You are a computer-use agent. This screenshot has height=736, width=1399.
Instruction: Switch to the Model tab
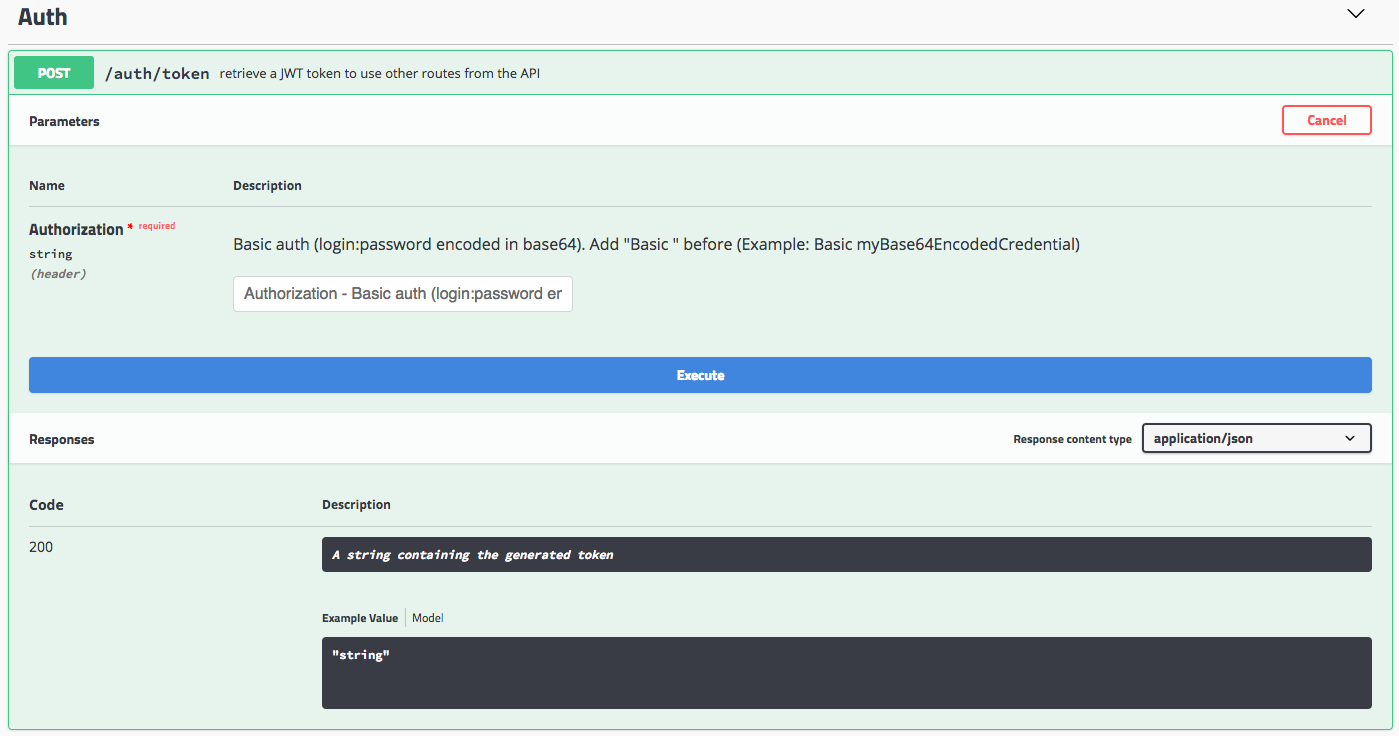tap(427, 617)
